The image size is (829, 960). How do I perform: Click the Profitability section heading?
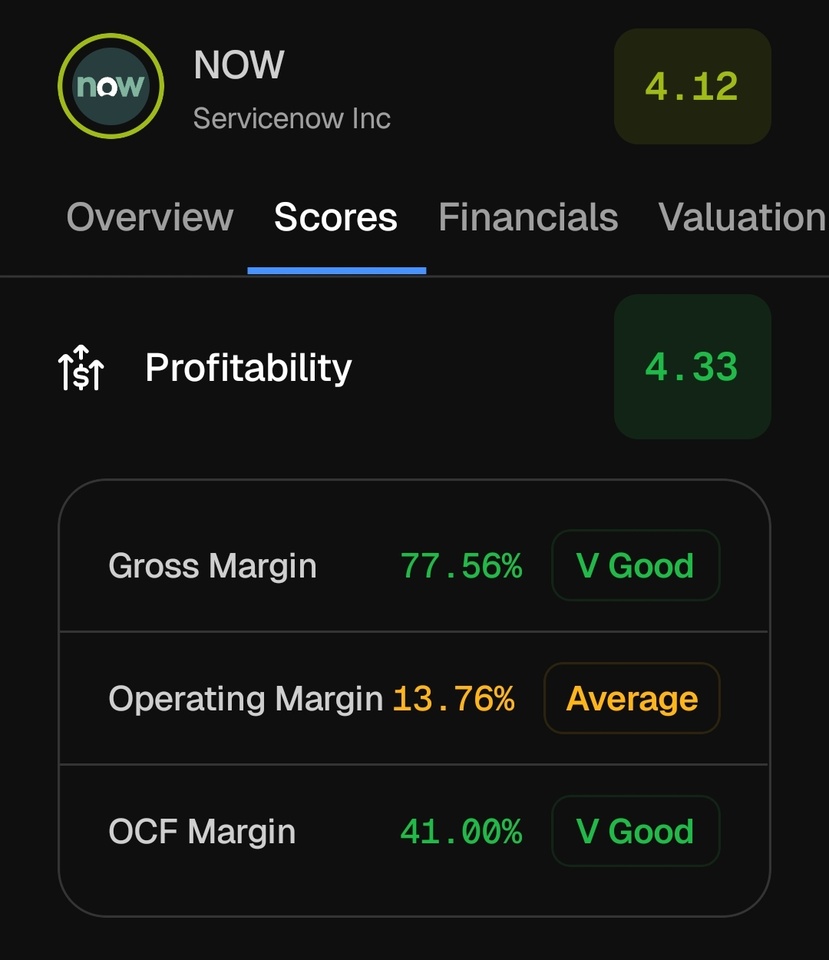(x=248, y=368)
